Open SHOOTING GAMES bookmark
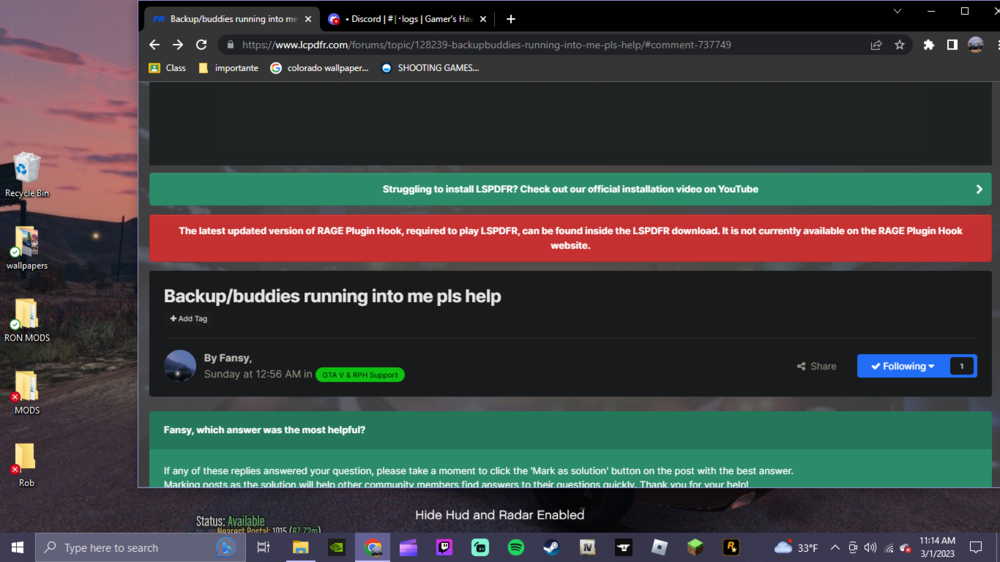1000x562 pixels. point(430,68)
